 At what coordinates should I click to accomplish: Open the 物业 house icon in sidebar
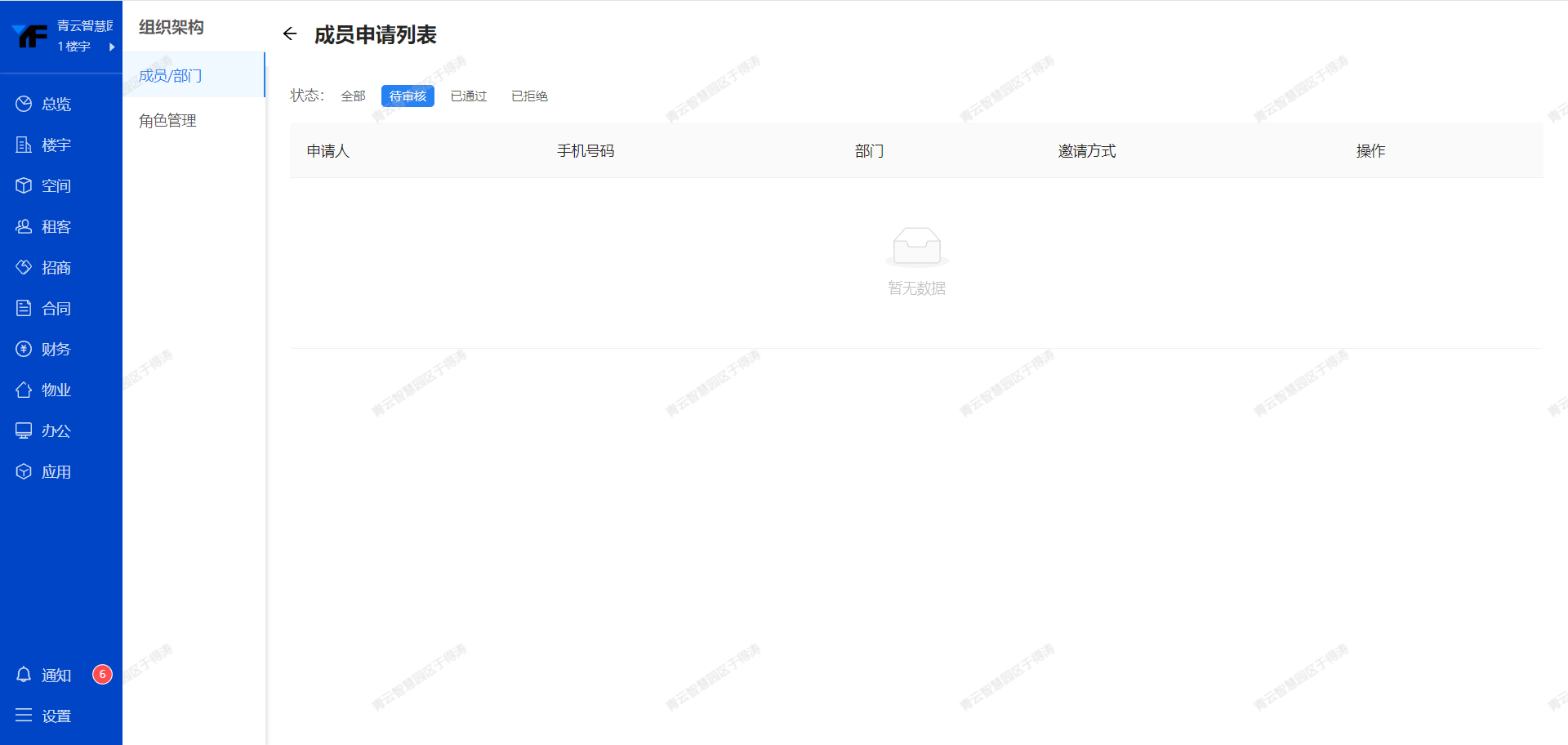coord(24,390)
